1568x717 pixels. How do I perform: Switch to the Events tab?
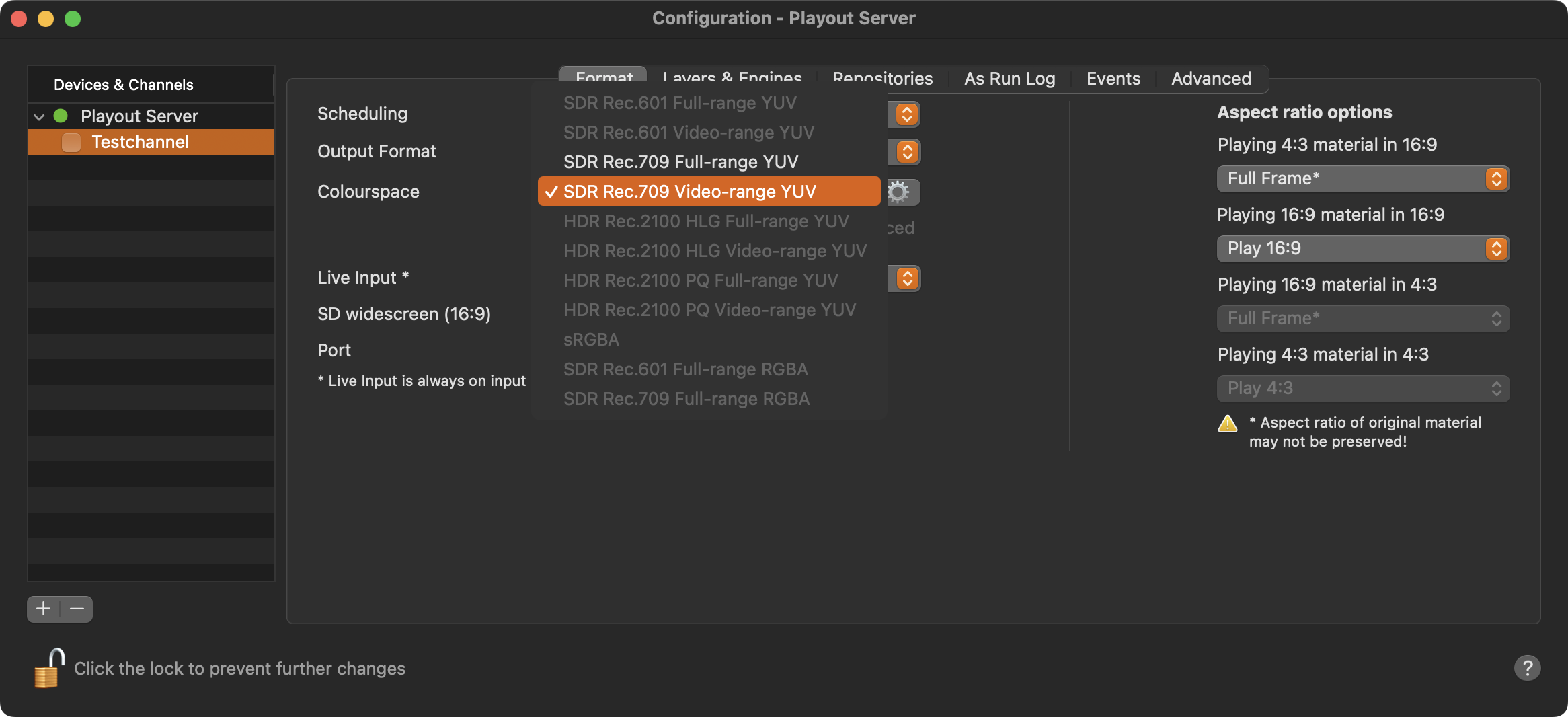point(1113,79)
